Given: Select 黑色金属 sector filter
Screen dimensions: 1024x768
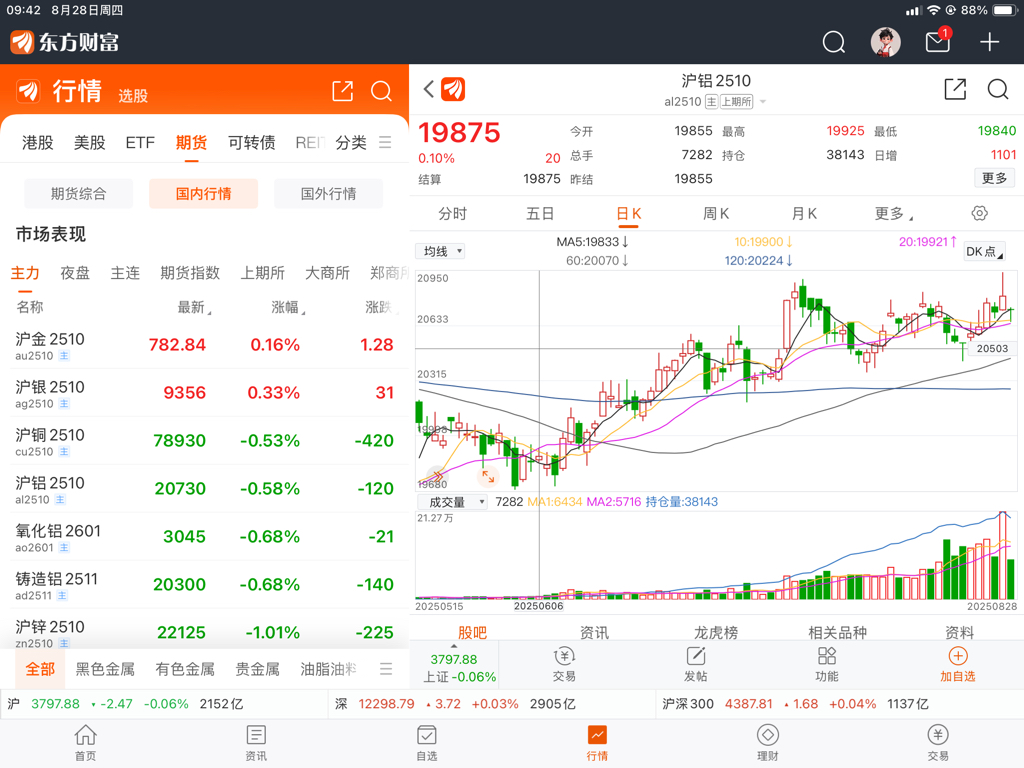Looking at the screenshot, I should 105,669.
